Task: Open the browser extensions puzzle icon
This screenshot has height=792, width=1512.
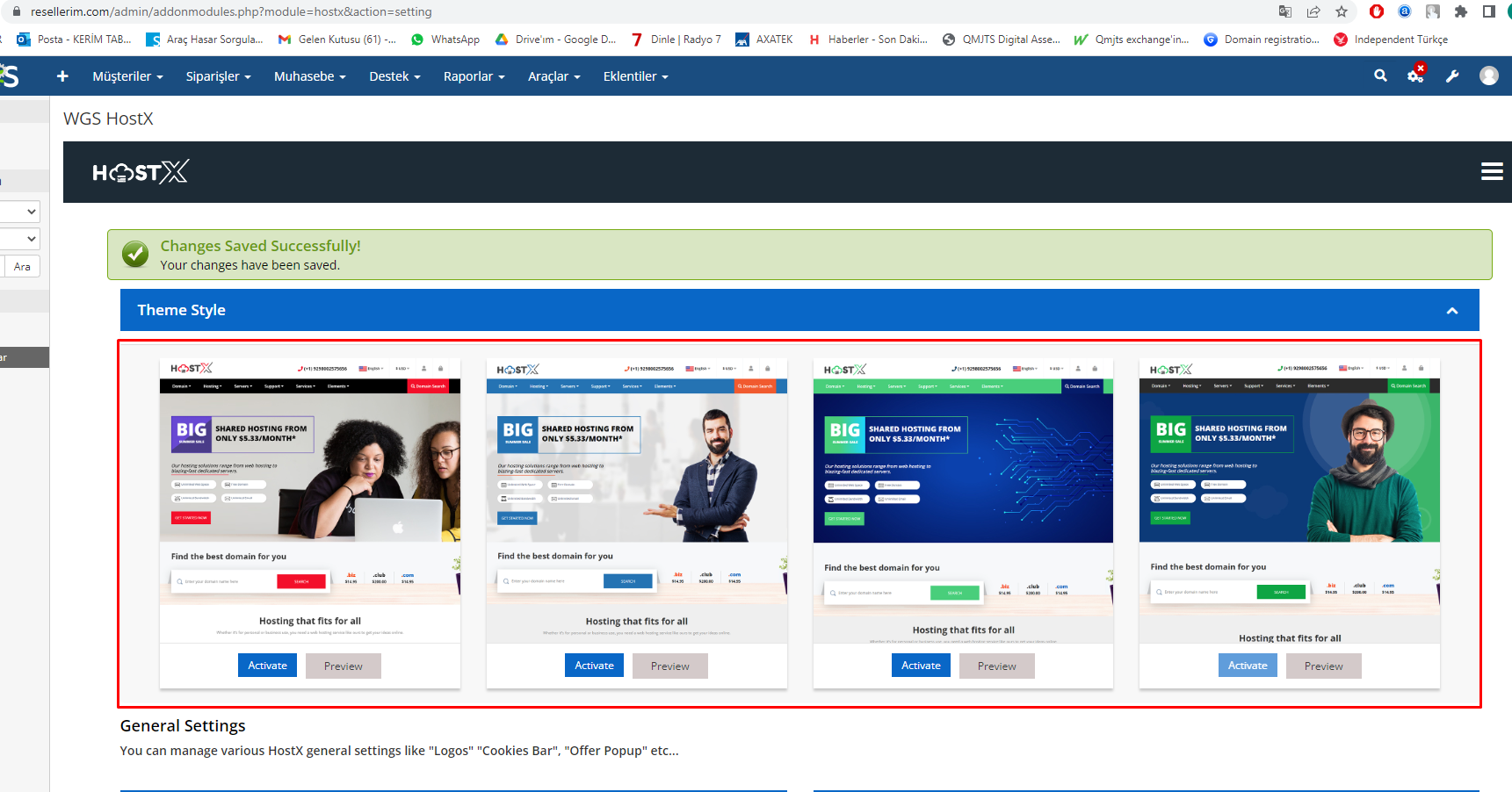Action: [1461, 11]
